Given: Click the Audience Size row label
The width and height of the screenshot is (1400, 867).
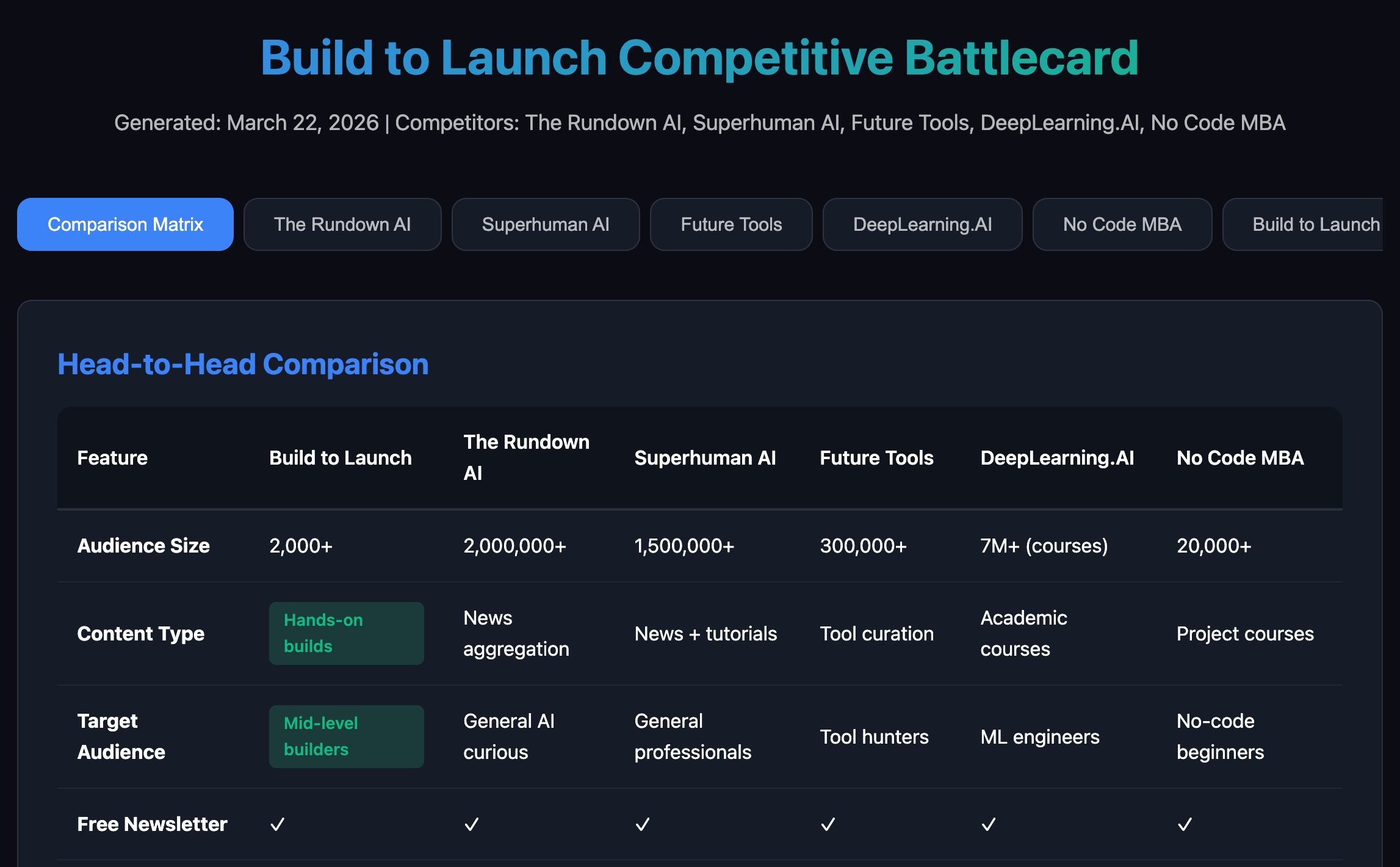Looking at the screenshot, I should tap(143, 546).
